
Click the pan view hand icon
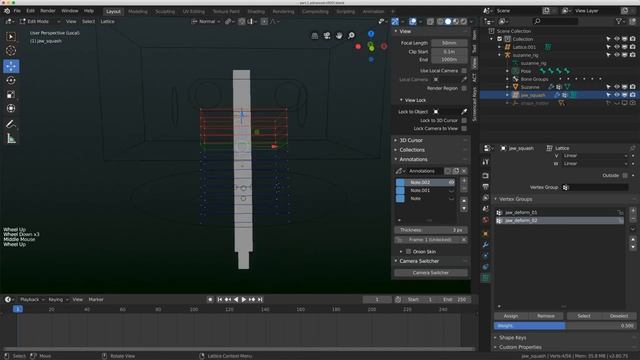tap(339, 36)
